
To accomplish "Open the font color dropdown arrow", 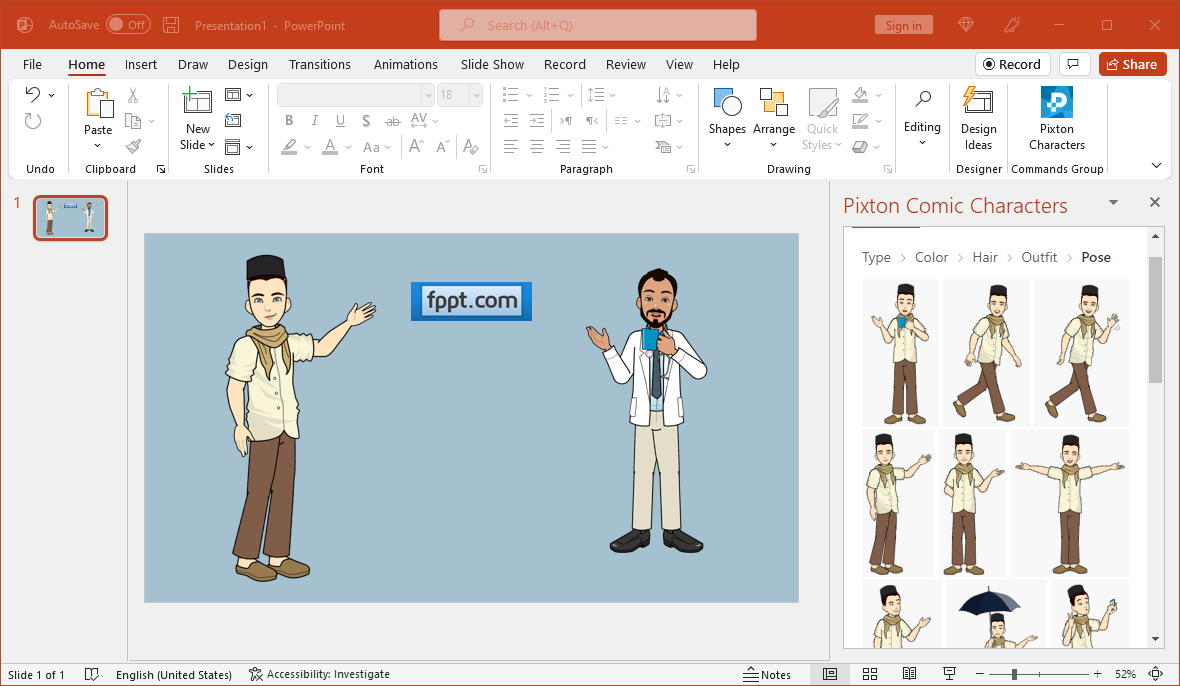I will pyautogui.click(x=348, y=147).
